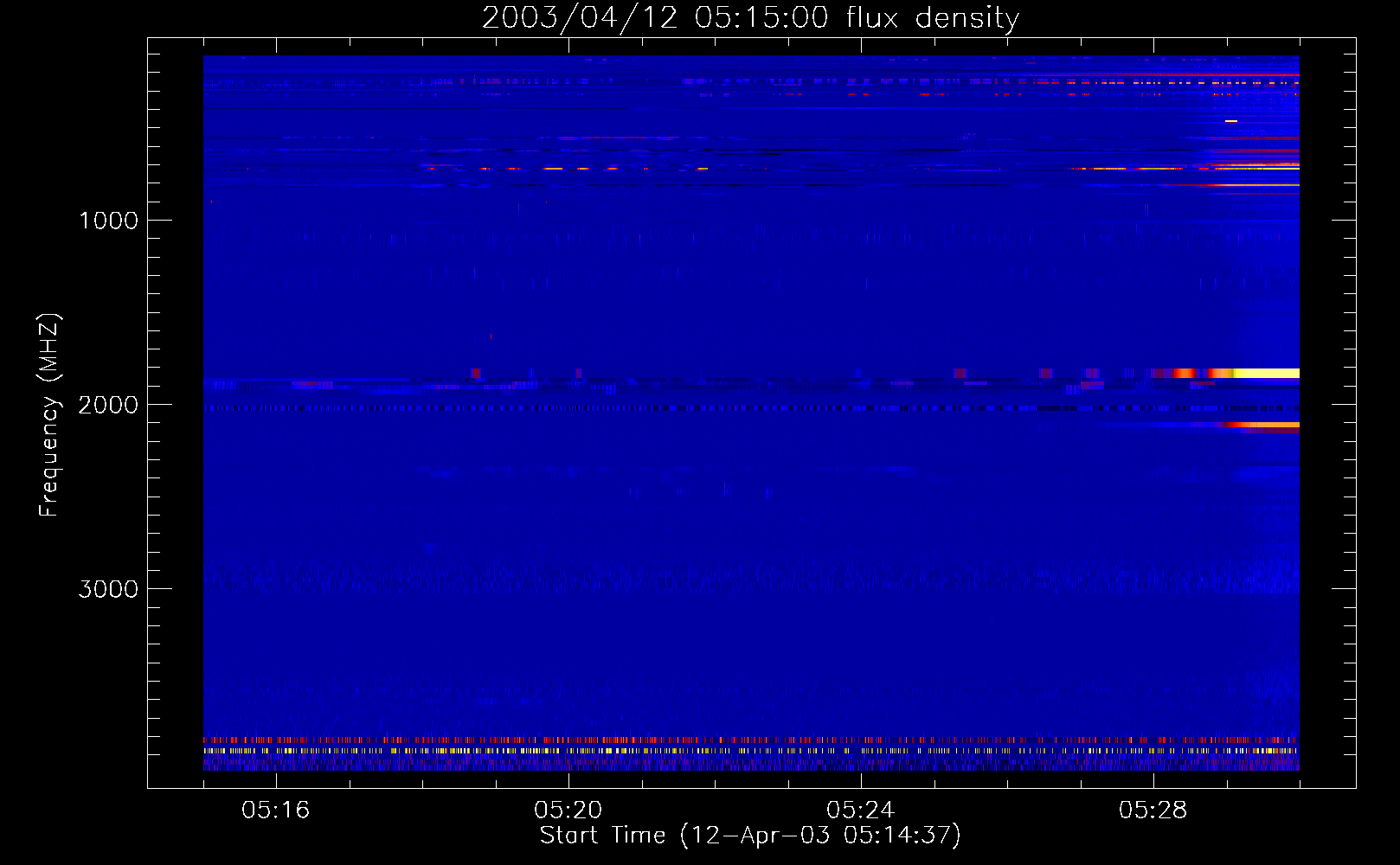Click the small yellow dash near 05:29

pyautogui.click(x=1231, y=121)
